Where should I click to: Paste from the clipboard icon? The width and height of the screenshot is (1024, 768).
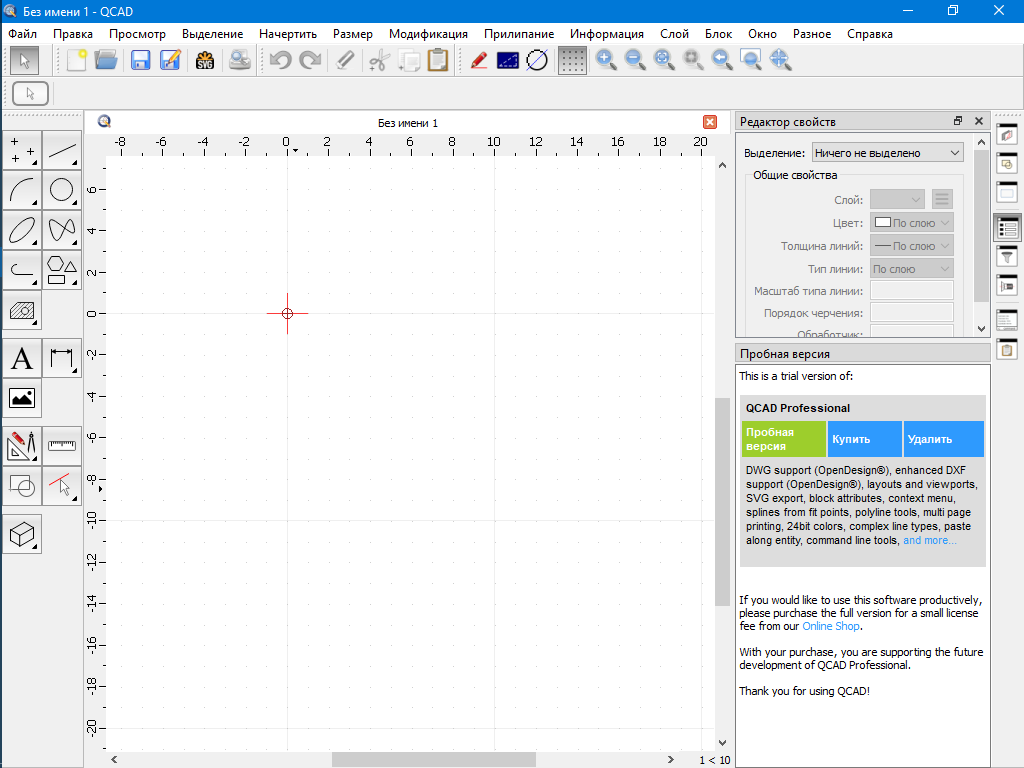pyautogui.click(x=438, y=60)
